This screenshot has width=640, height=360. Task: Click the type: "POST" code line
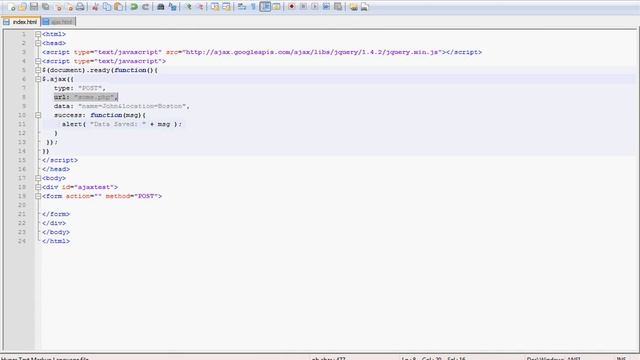pyautogui.click(x=80, y=88)
